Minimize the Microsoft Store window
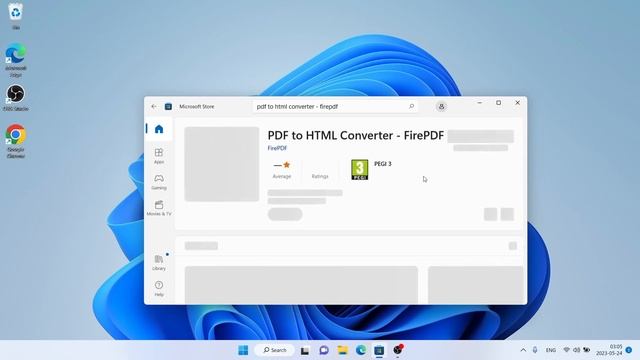Screen dimensions: 640x360 click(480, 103)
